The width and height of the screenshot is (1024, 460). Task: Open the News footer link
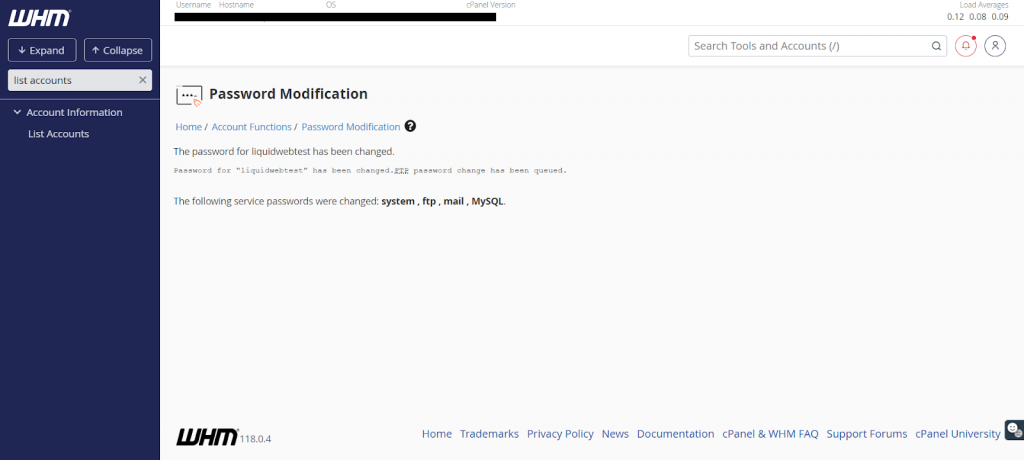point(615,434)
